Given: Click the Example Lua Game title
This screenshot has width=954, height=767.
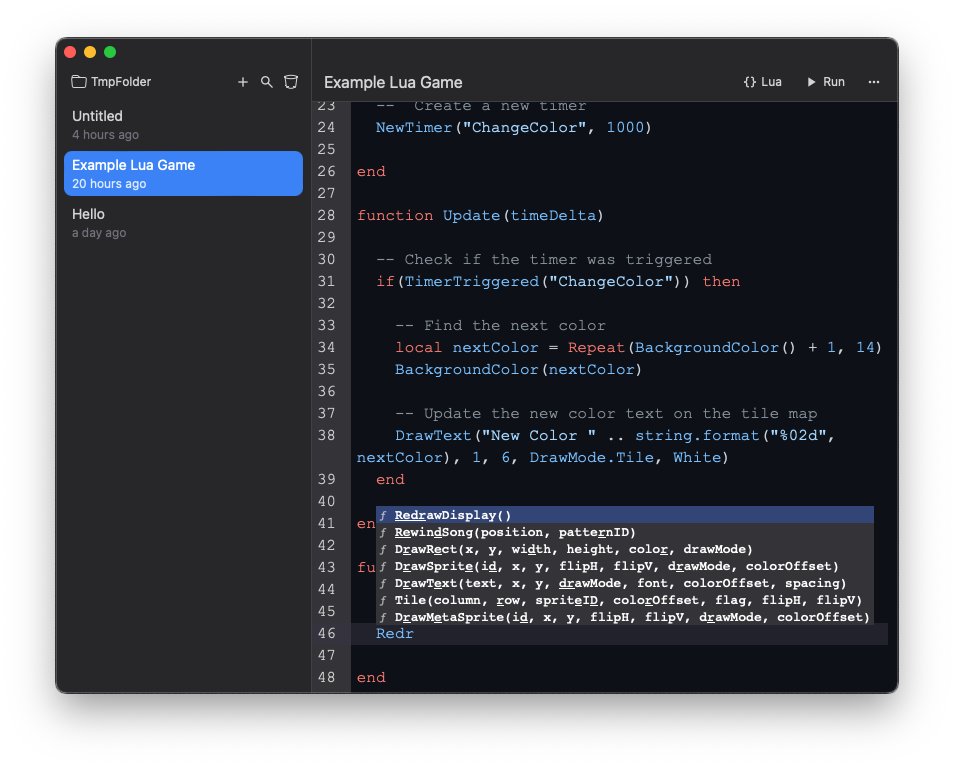Looking at the screenshot, I should pos(393,82).
